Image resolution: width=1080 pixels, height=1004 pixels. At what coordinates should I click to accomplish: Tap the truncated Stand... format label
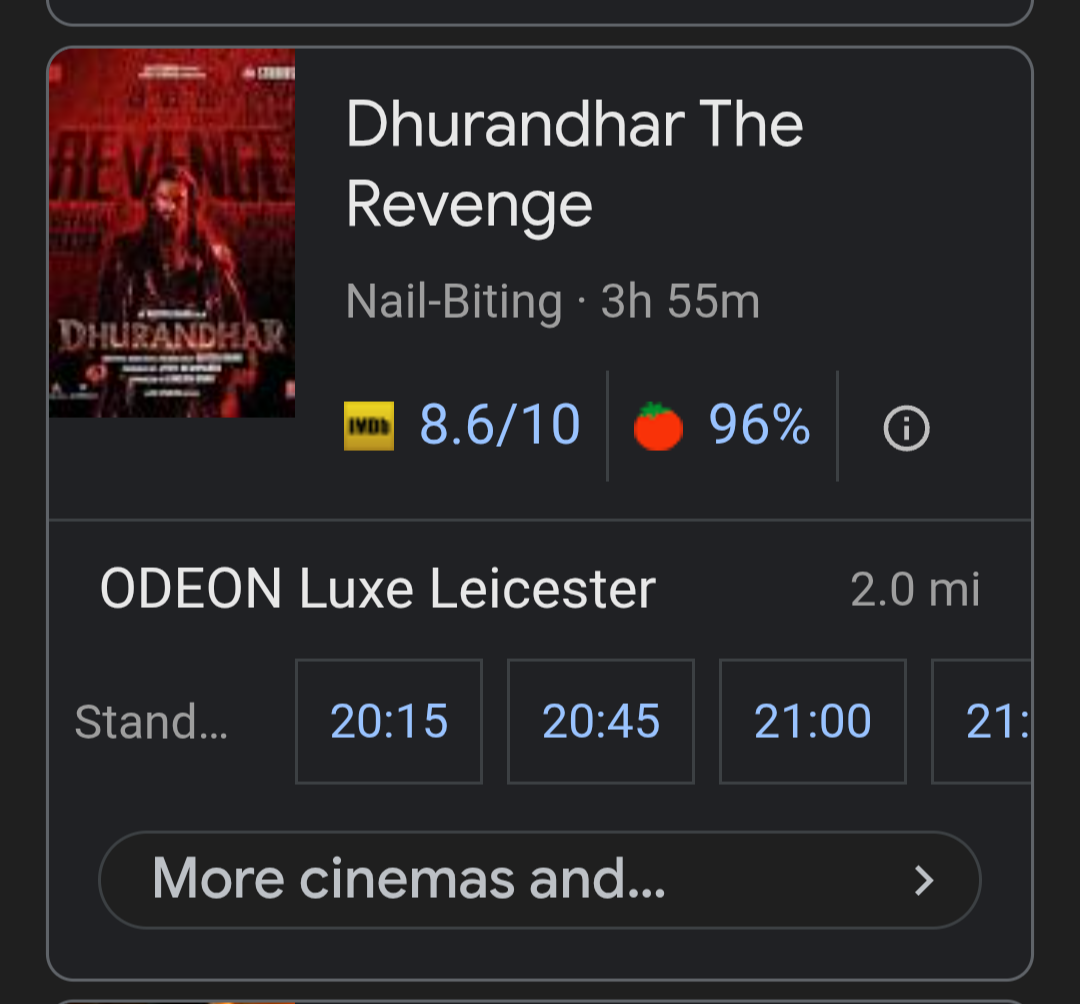pyautogui.click(x=151, y=722)
